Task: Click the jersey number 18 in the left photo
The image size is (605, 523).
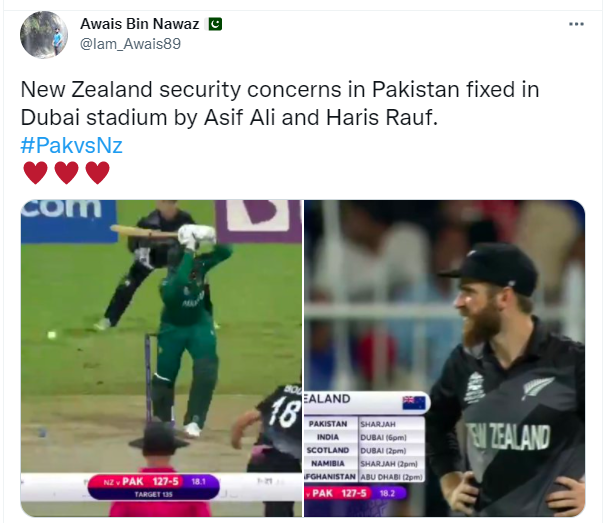Action: point(285,411)
